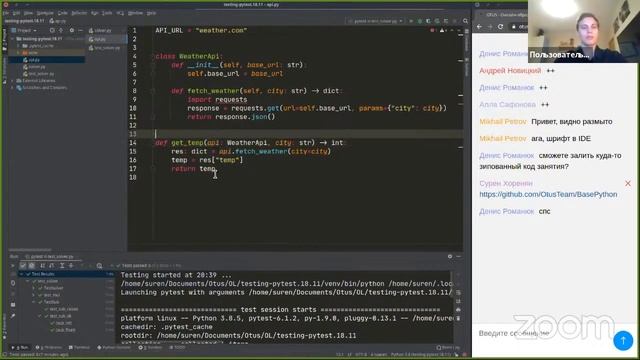Select test_solver.py in the project tree
640x360 pixels.
pos(41,74)
